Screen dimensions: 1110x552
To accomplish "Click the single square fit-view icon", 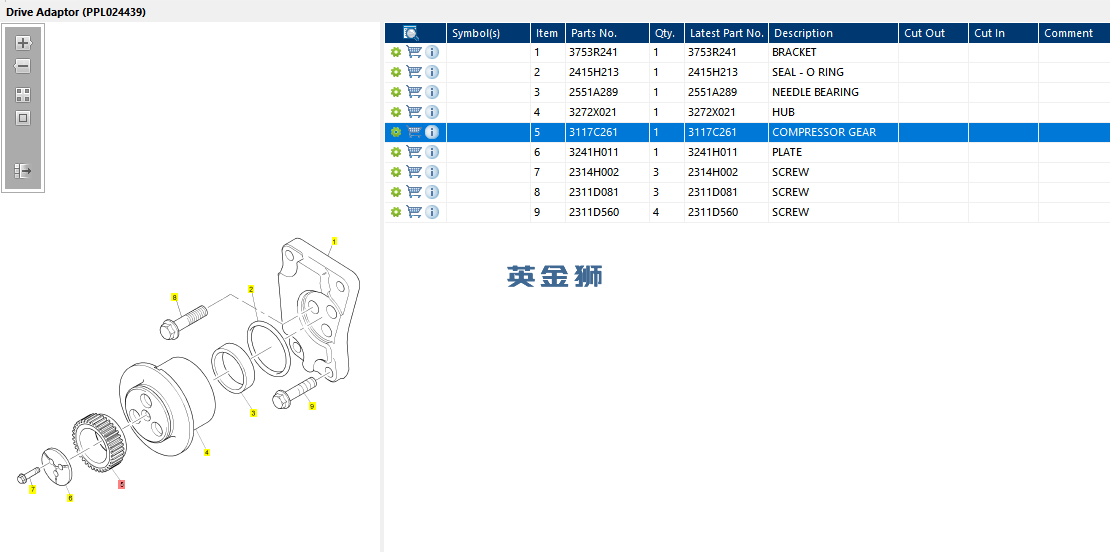I will click(x=23, y=118).
